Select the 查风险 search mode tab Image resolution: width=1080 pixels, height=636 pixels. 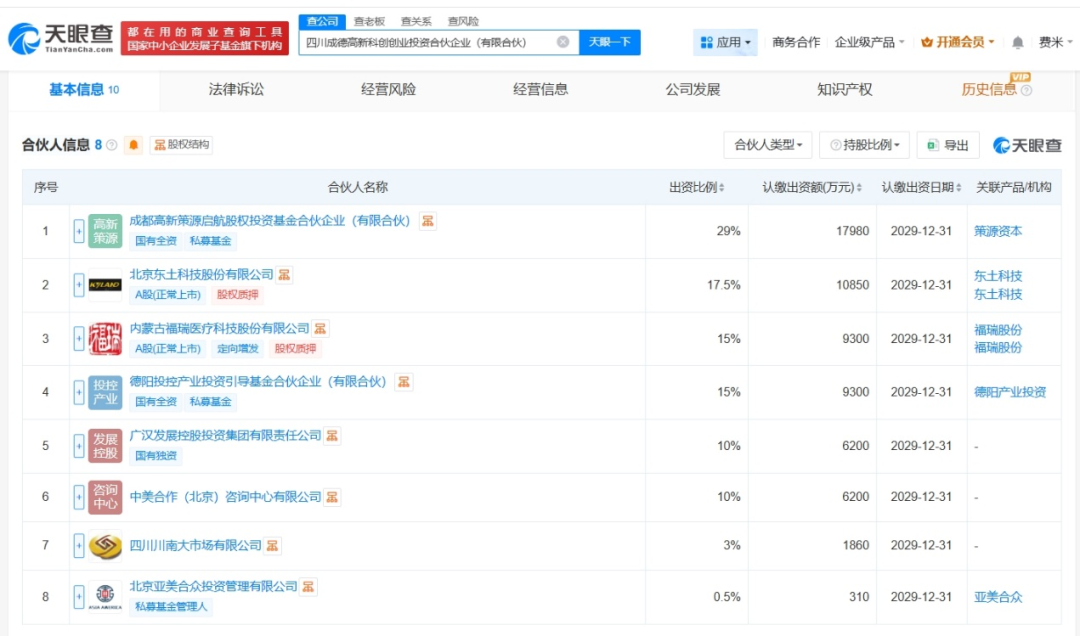click(463, 21)
